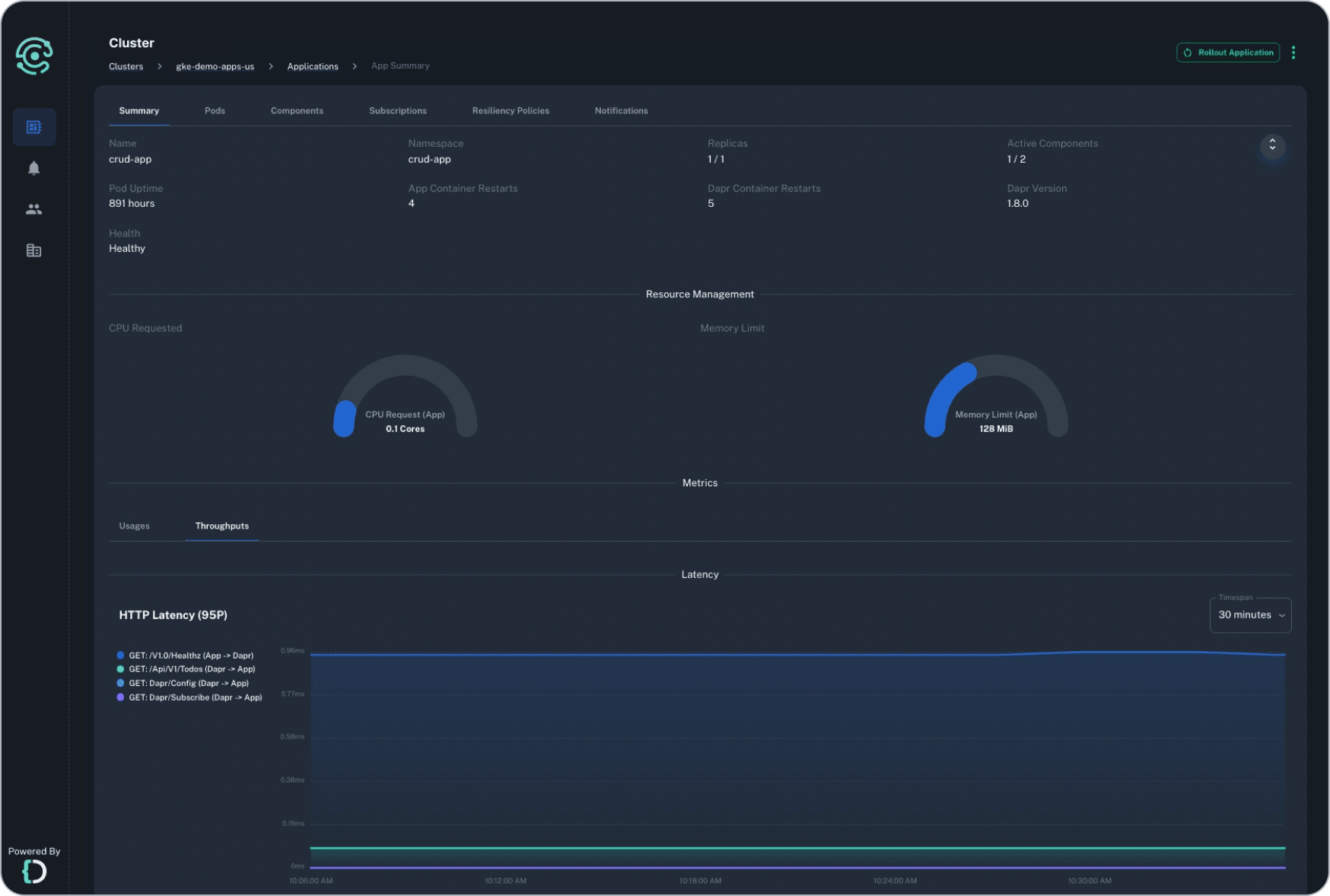
Task: Click the Powered By Dapr logo
Action: point(34,872)
